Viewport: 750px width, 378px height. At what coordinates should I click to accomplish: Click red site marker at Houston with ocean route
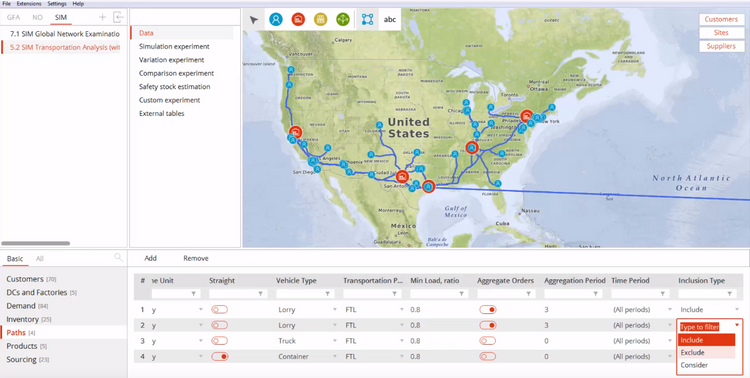(x=429, y=187)
